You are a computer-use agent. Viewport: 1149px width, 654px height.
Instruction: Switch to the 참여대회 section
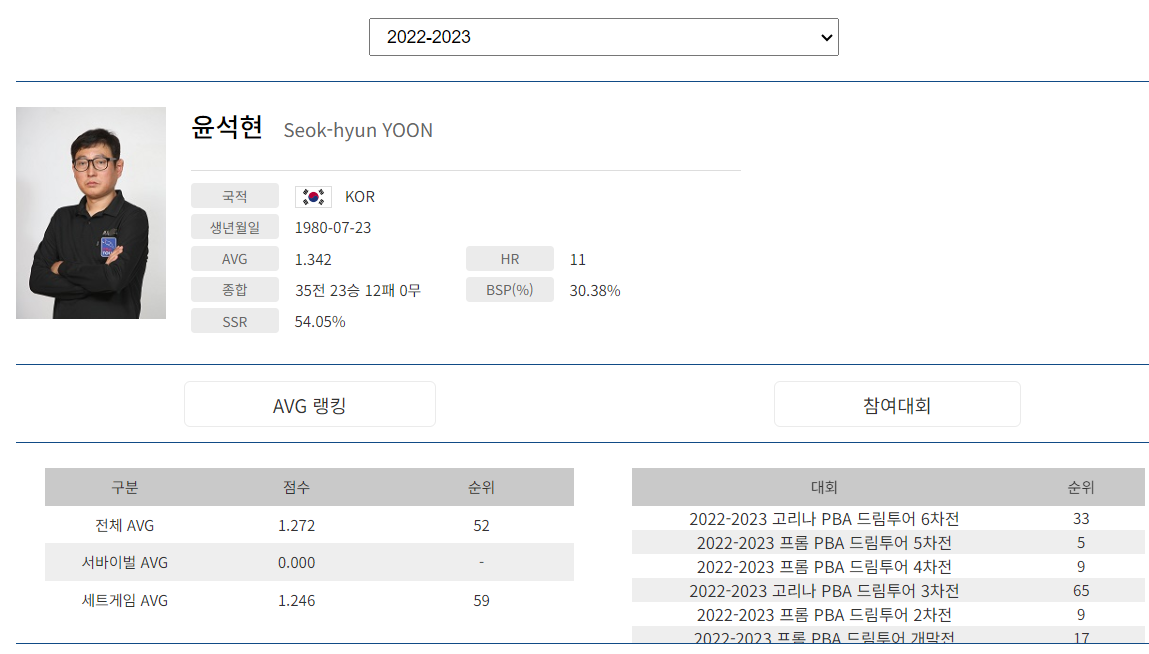click(896, 403)
